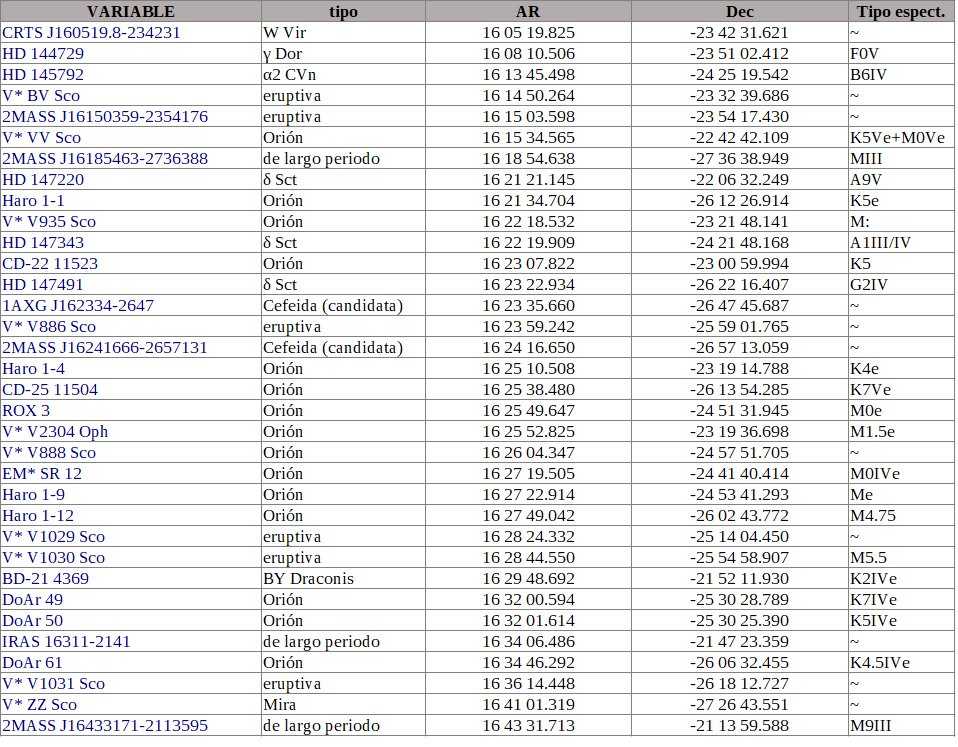Select the ROX 3 link
This screenshot has height=747, width=958.
click(x=26, y=410)
